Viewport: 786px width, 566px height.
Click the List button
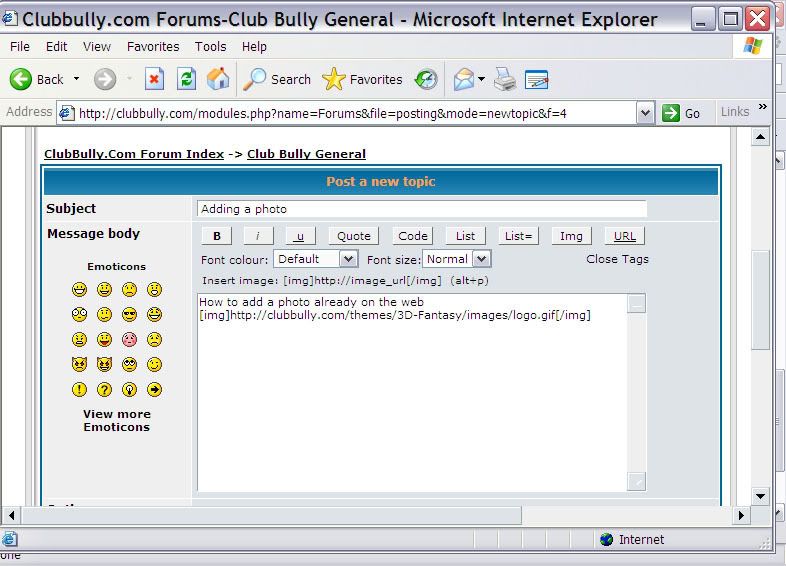click(x=465, y=236)
